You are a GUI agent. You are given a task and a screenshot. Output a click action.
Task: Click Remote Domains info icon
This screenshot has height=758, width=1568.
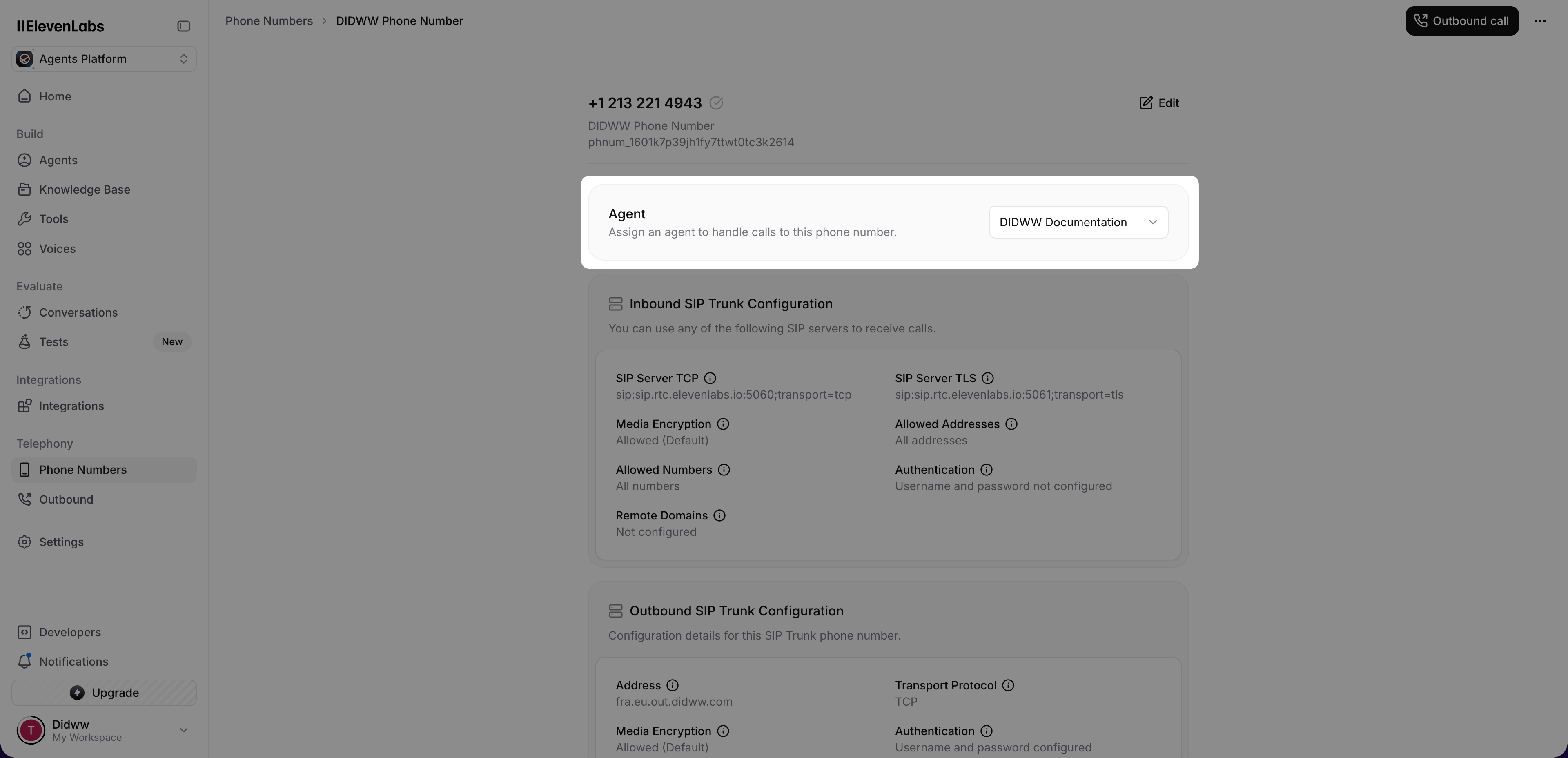point(719,515)
